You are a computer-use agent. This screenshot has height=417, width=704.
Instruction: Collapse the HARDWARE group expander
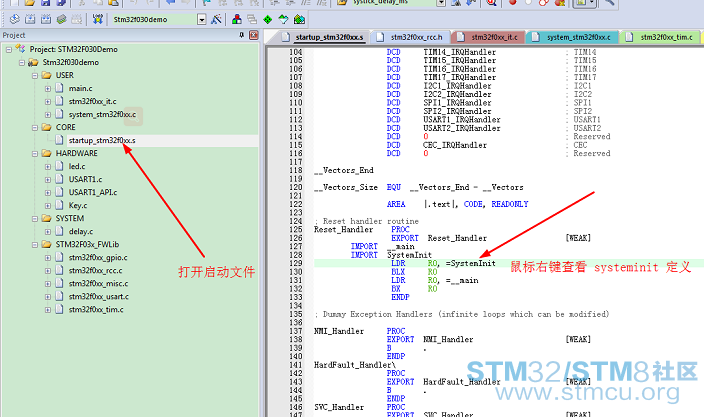35,154
